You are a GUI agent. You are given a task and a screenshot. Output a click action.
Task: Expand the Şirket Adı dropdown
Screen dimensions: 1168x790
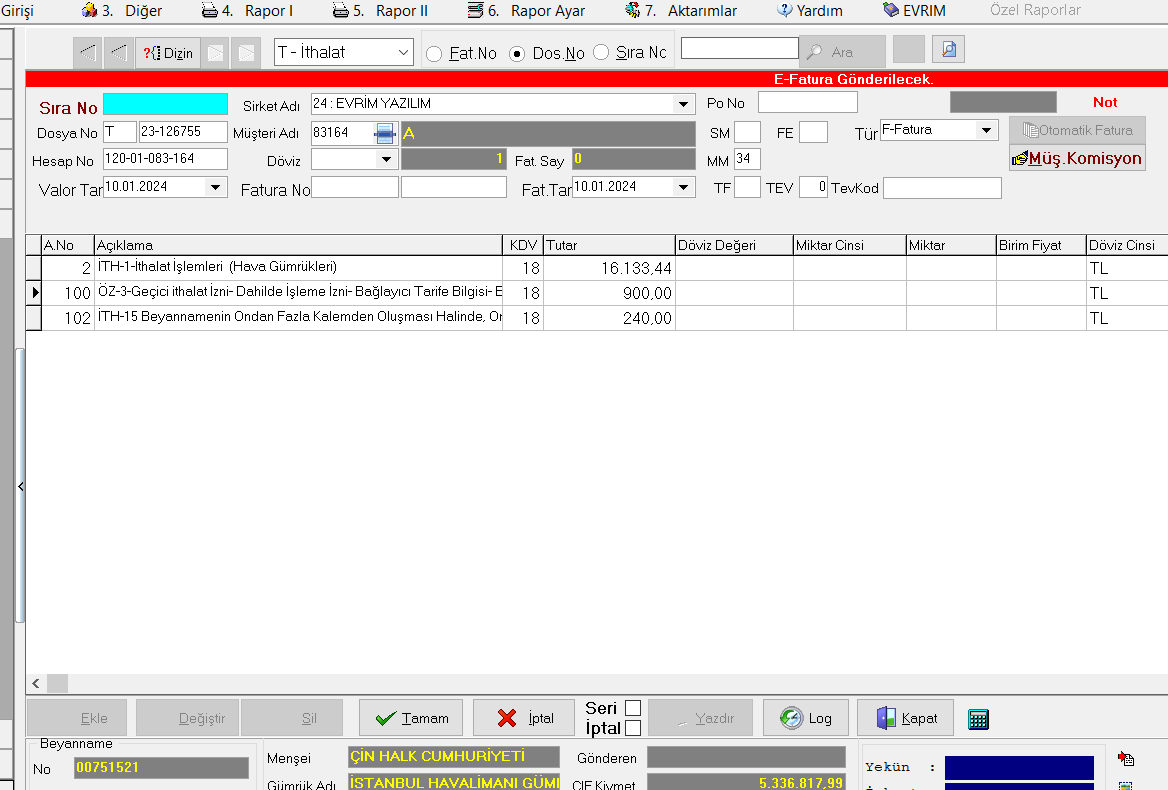tap(684, 104)
